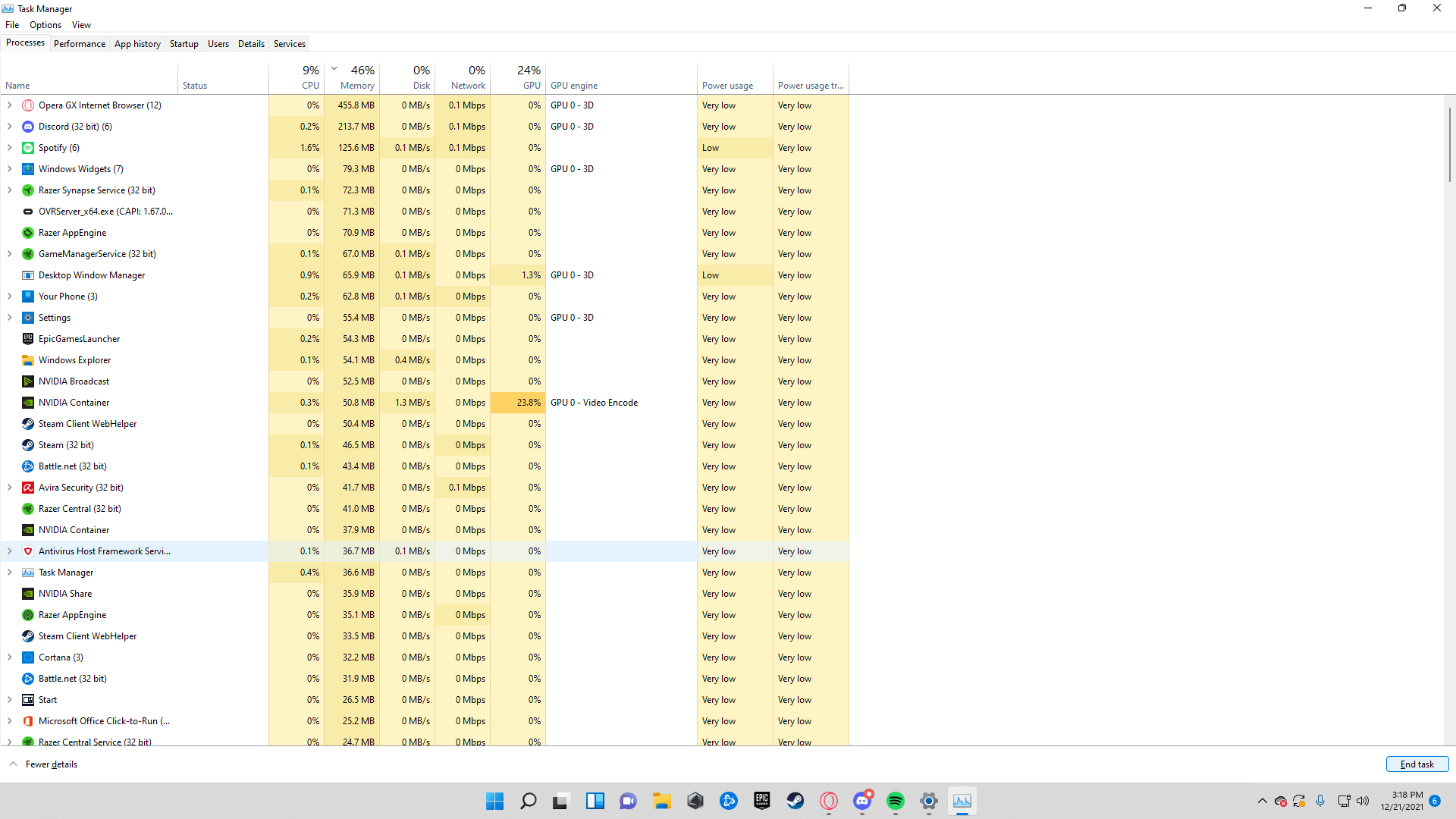
Task: Open Search from the taskbar
Action: click(529, 801)
